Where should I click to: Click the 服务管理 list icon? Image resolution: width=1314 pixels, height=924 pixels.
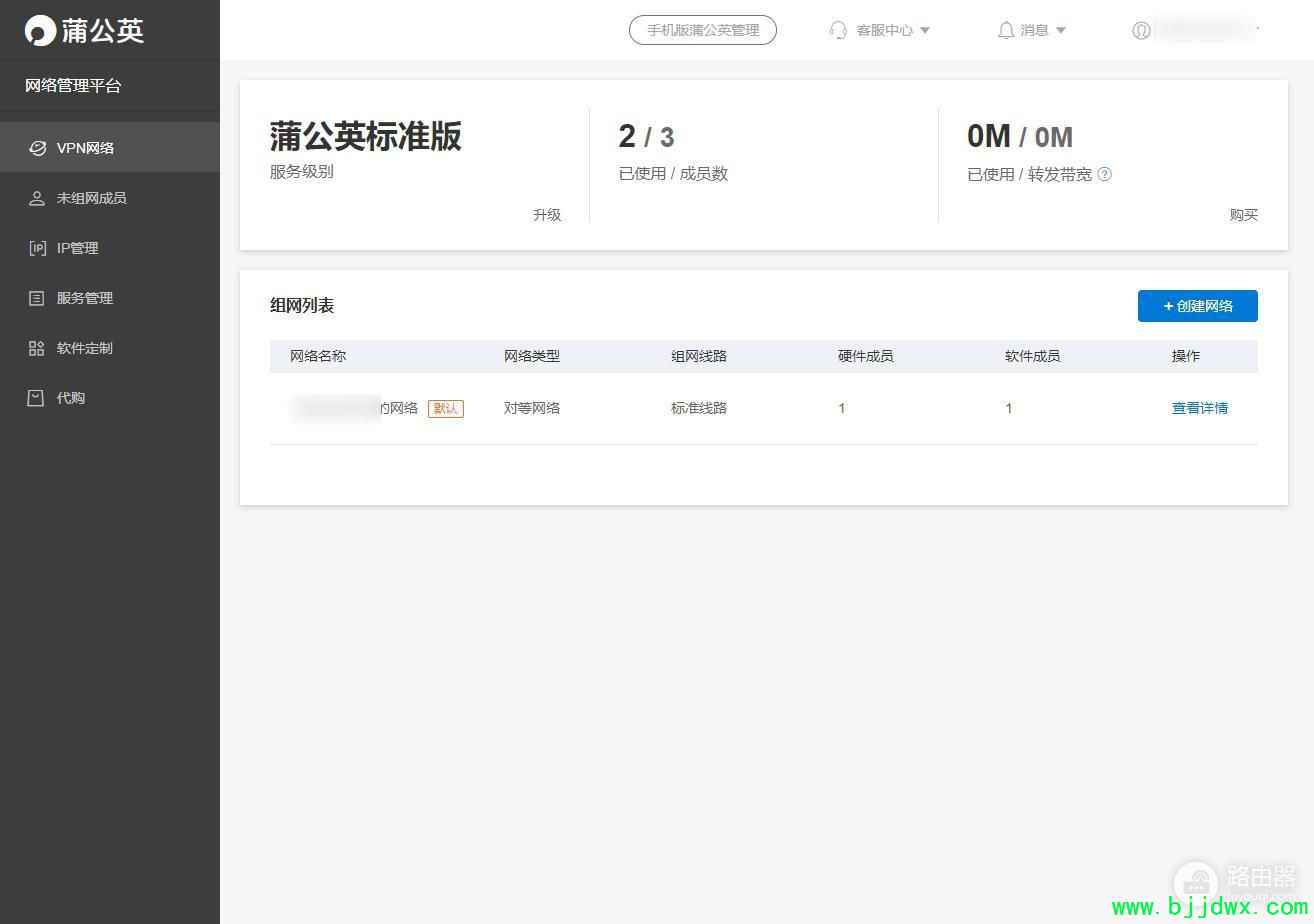[37, 298]
